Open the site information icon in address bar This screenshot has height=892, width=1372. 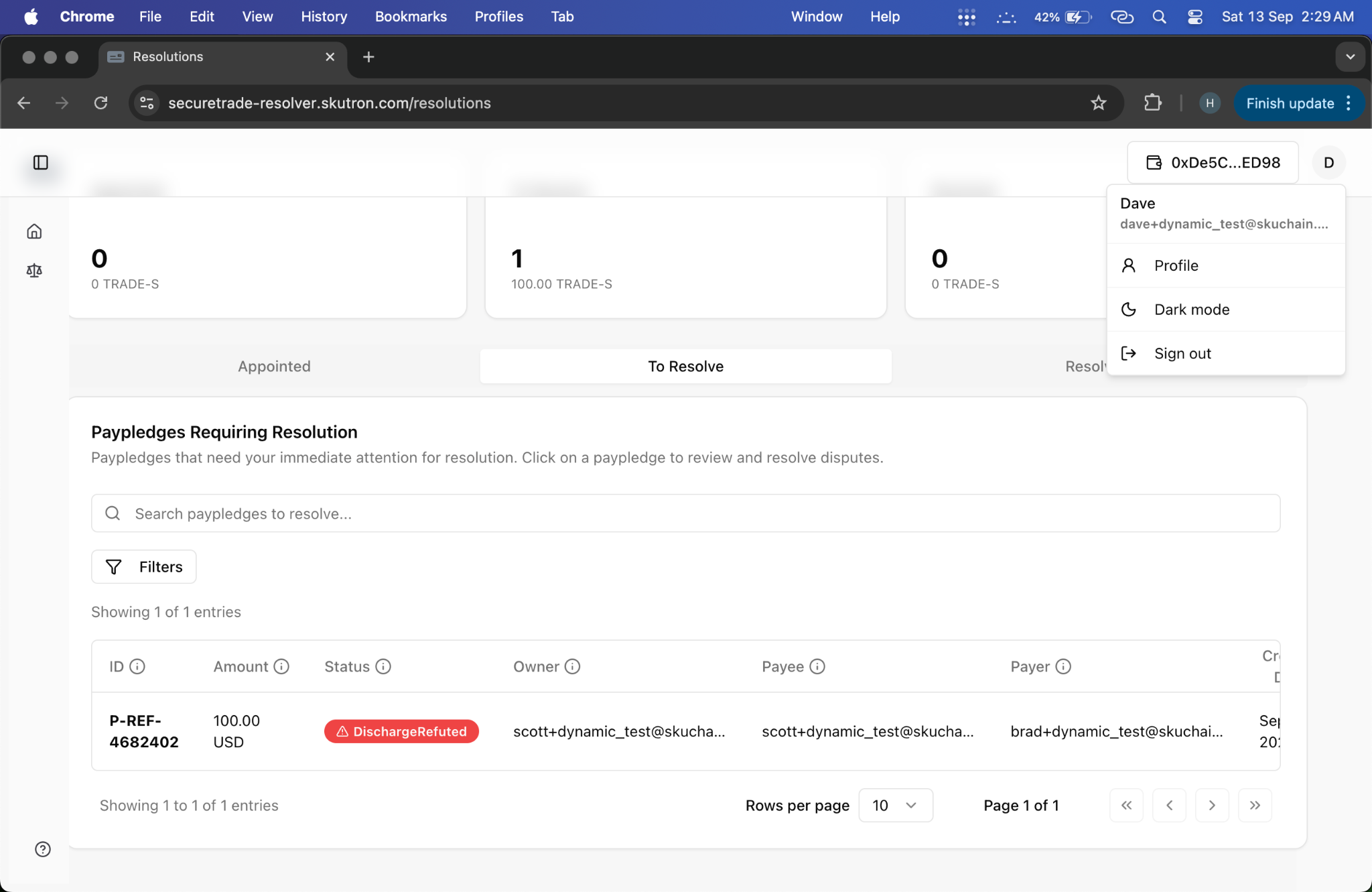click(x=147, y=103)
